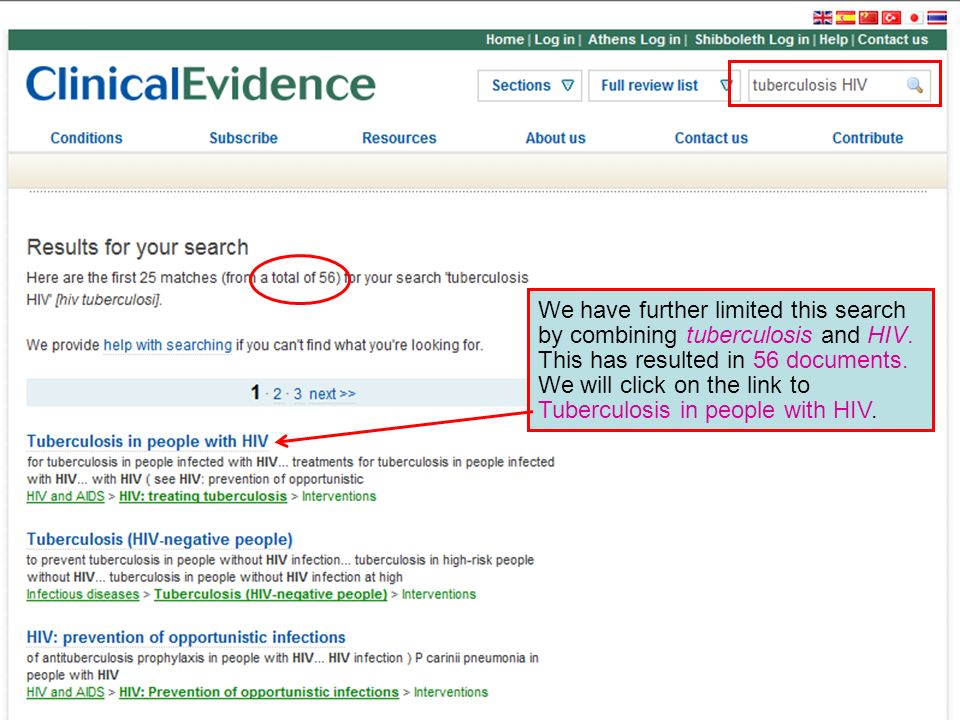Click the help with searching link
This screenshot has width=960, height=720.
click(168, 345)
